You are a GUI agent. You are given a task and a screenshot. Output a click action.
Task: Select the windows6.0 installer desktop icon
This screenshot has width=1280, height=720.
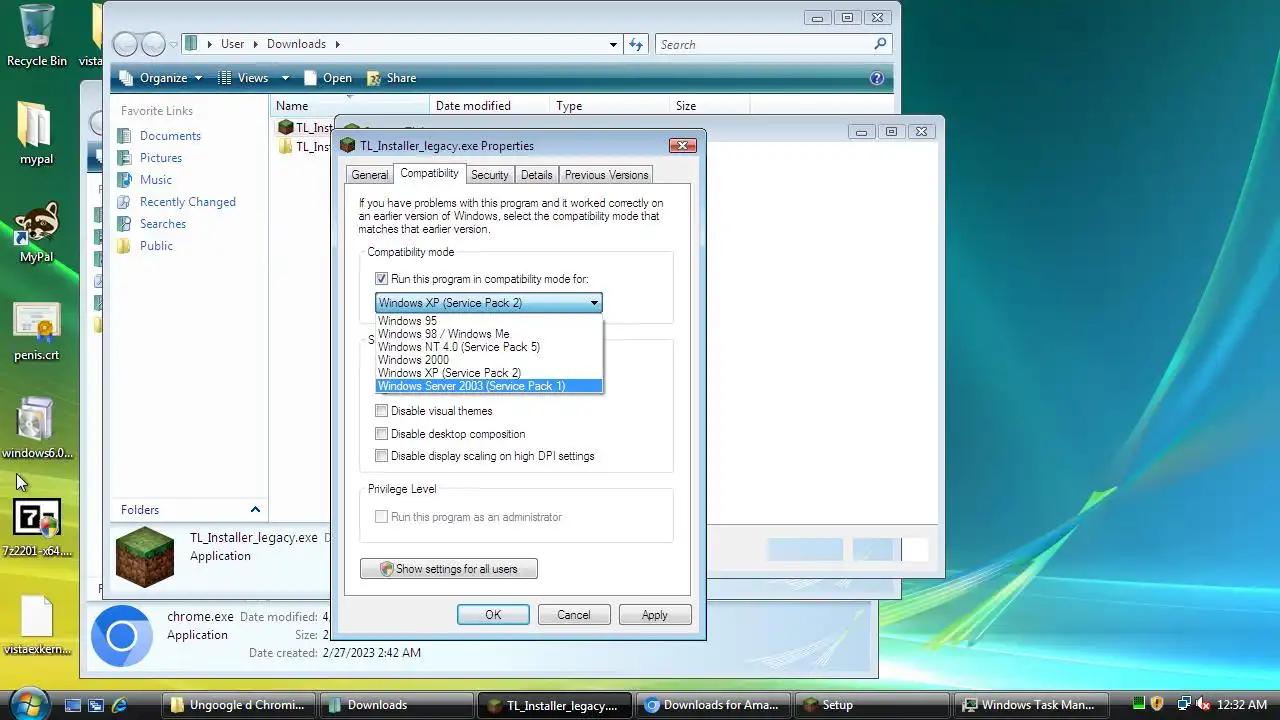click(37, 429)
